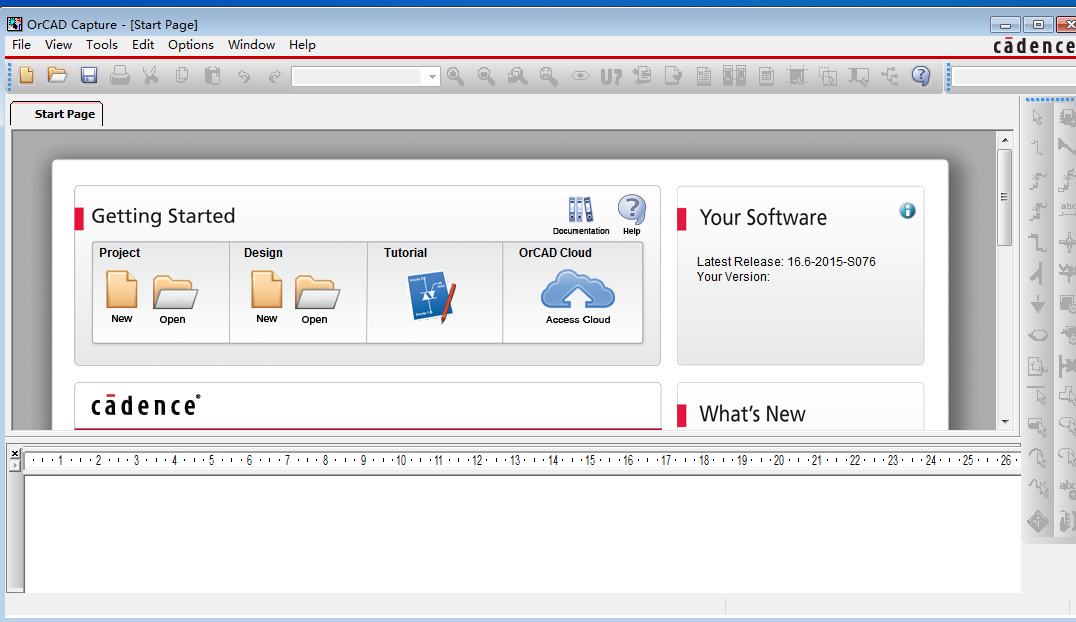Click the Zoom Out magnifier icon

point(487,76)
